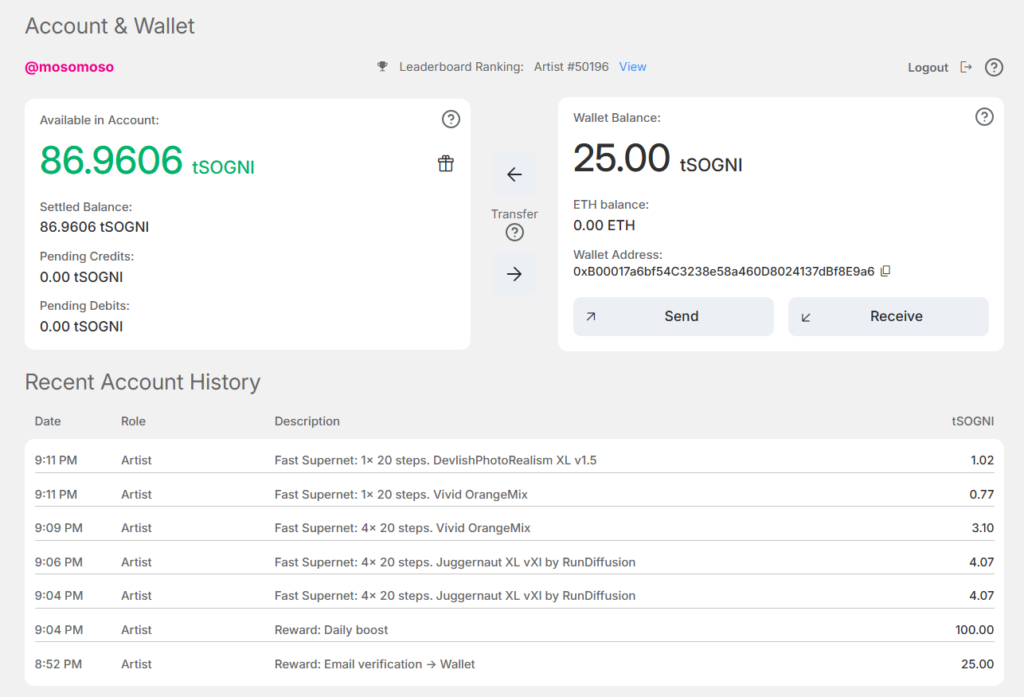Click the gift icon in account card
This screenshot has width=1024, height=697.
click(x=446, y=164)
